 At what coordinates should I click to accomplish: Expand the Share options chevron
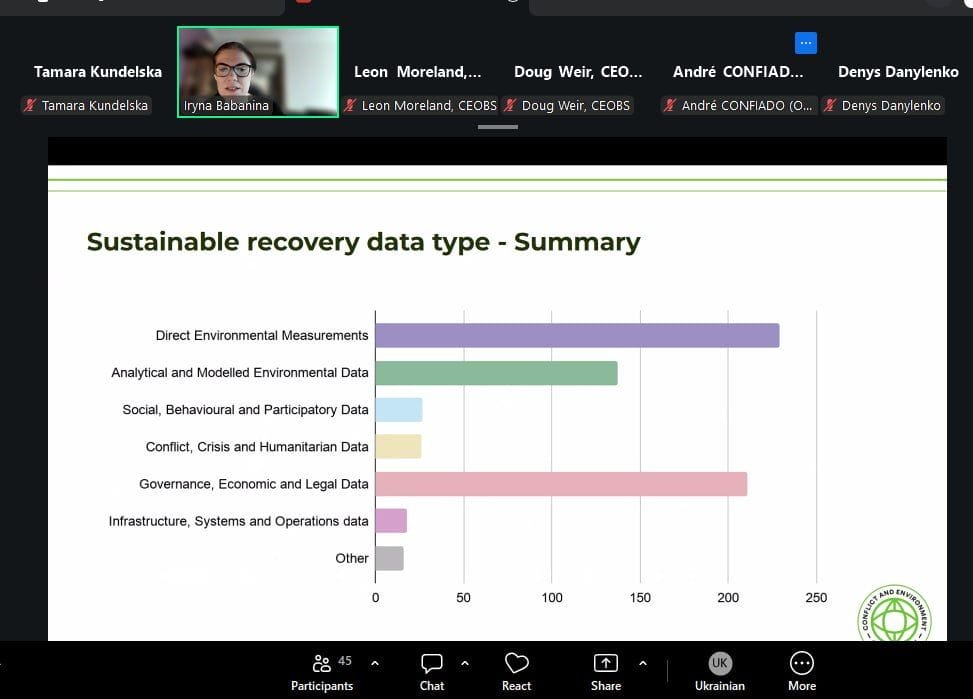click(x=642, y=663)
